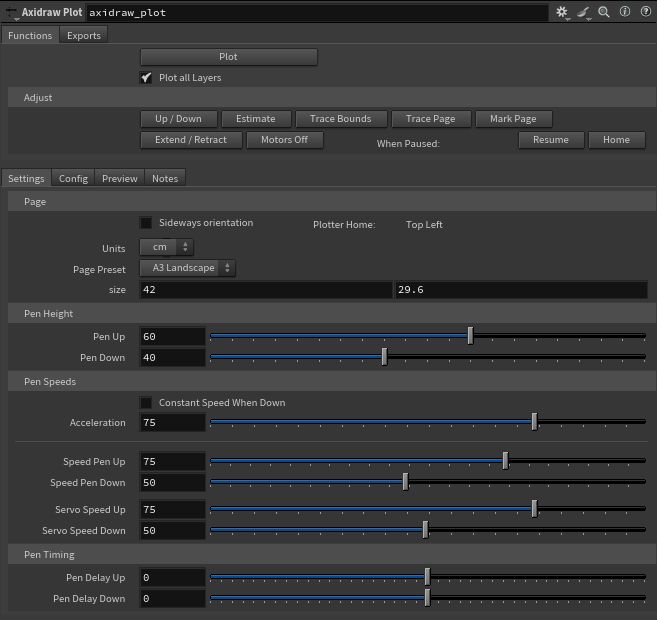This screenshot has width=657, height=620.
Task: Click the Up / Down button
Action: 179,119
